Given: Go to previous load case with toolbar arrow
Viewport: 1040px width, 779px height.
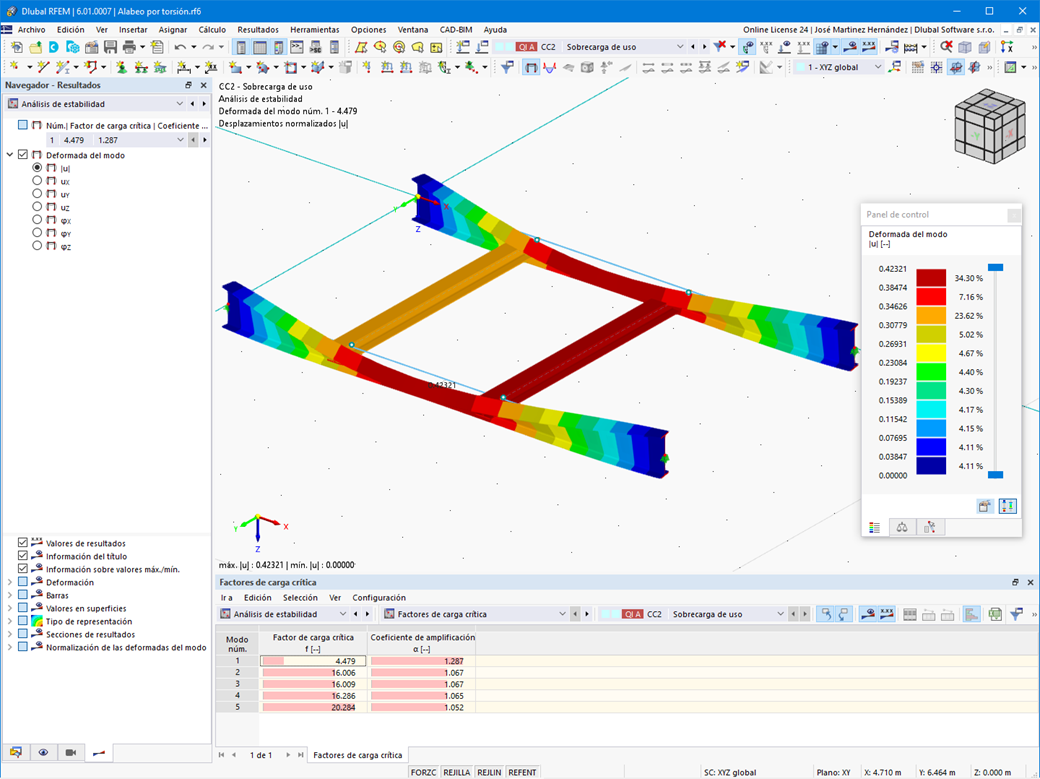Looking at the screenshot, I should tap(693, 46).
